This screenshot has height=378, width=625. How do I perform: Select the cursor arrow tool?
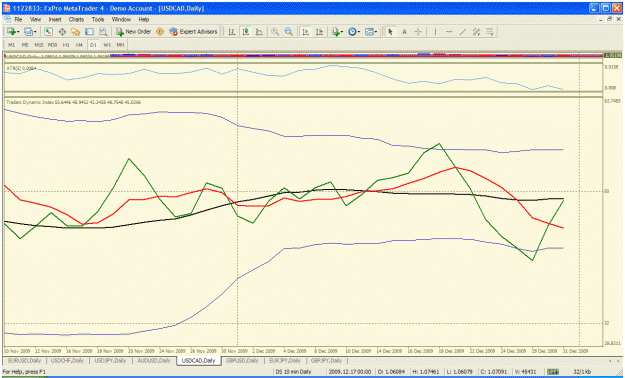pyautogui.click(x=390, y=32)
